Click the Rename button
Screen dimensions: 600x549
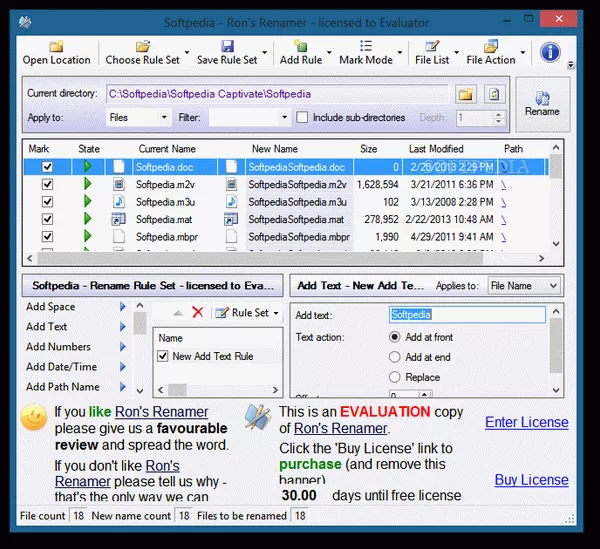[x=542, y=104]
